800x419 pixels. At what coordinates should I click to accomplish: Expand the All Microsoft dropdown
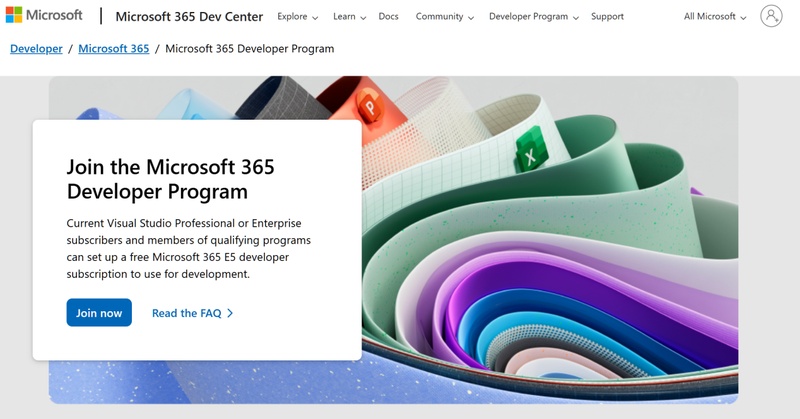[x=715, y=16]
